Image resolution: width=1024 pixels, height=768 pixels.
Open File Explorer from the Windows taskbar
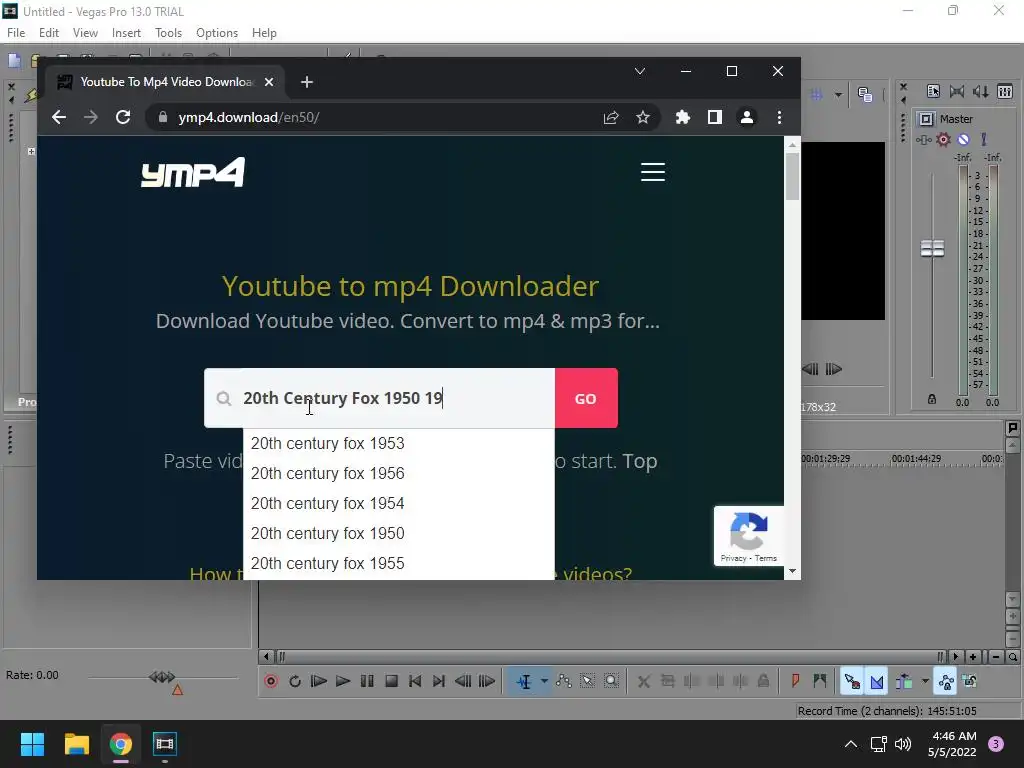click(x=76, y=744)
